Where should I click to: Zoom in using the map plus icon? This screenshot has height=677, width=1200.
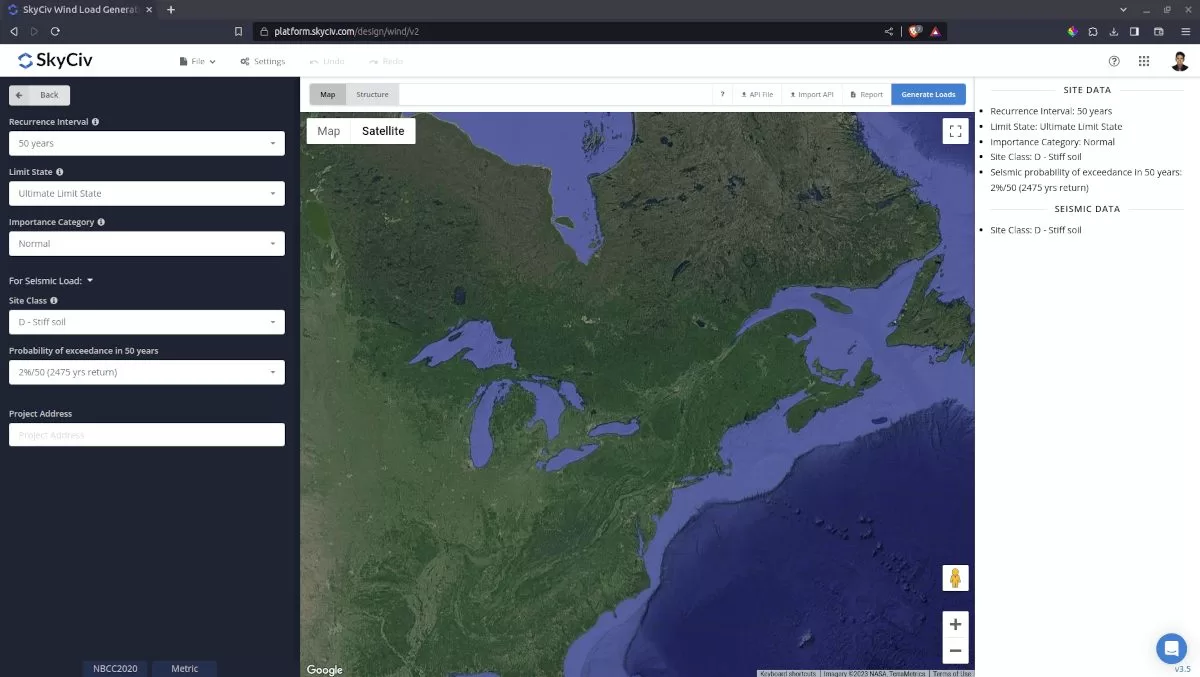click(x=955, y=624)
